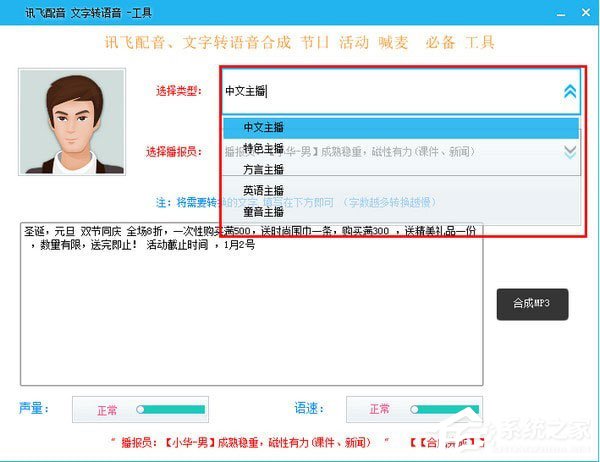The height and width of the screenshot is (462, 600).
Task: Click the bottom 播报员 小华-男 status text
Action: 246,443
